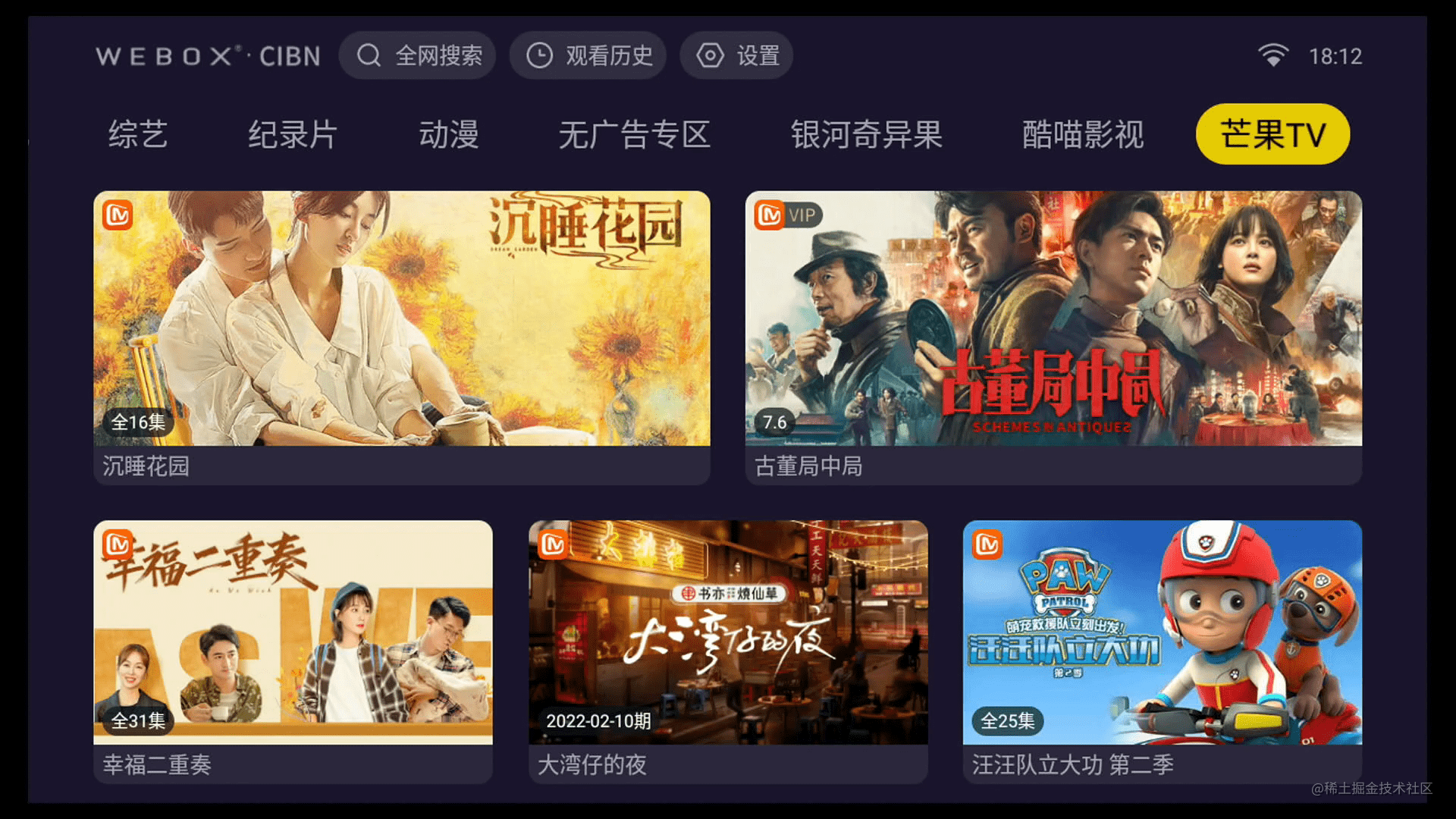Switch to the 综艺 tab

tap(138, 134)
